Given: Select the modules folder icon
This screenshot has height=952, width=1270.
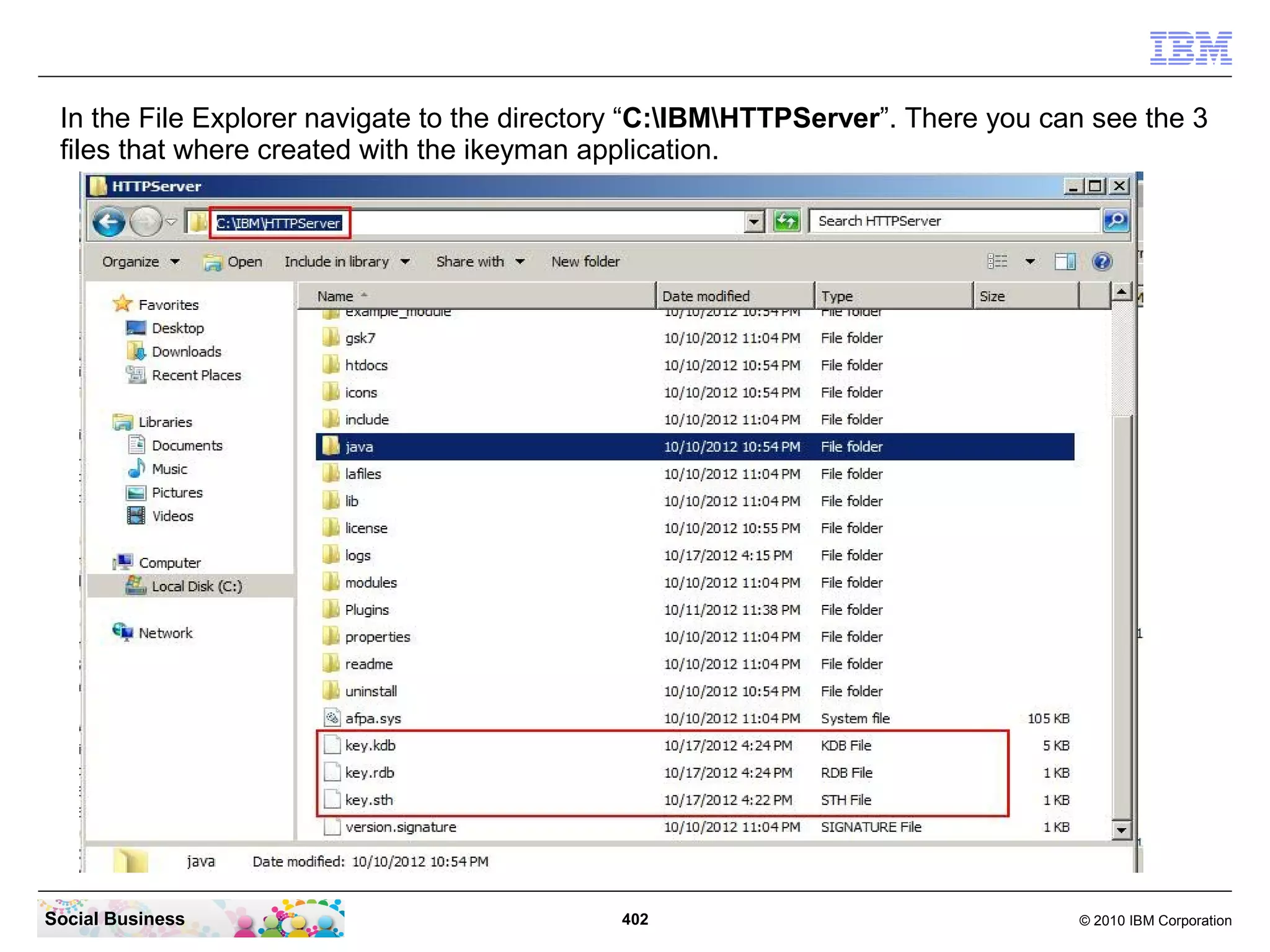Looking at the screenshot, I should point(331,583).
